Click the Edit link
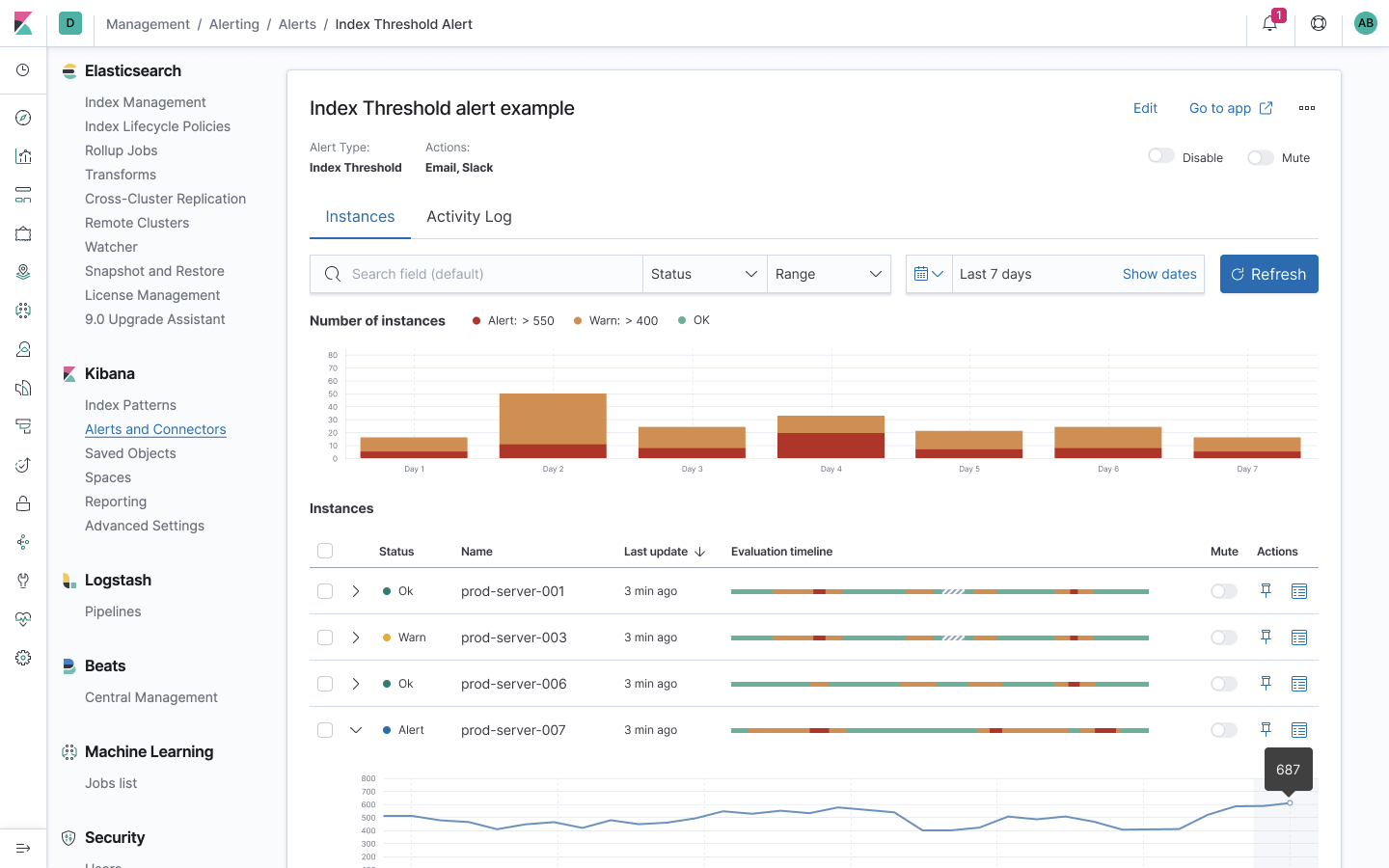Screen dimensions: 1389x868 click(x=1145, y=108)
